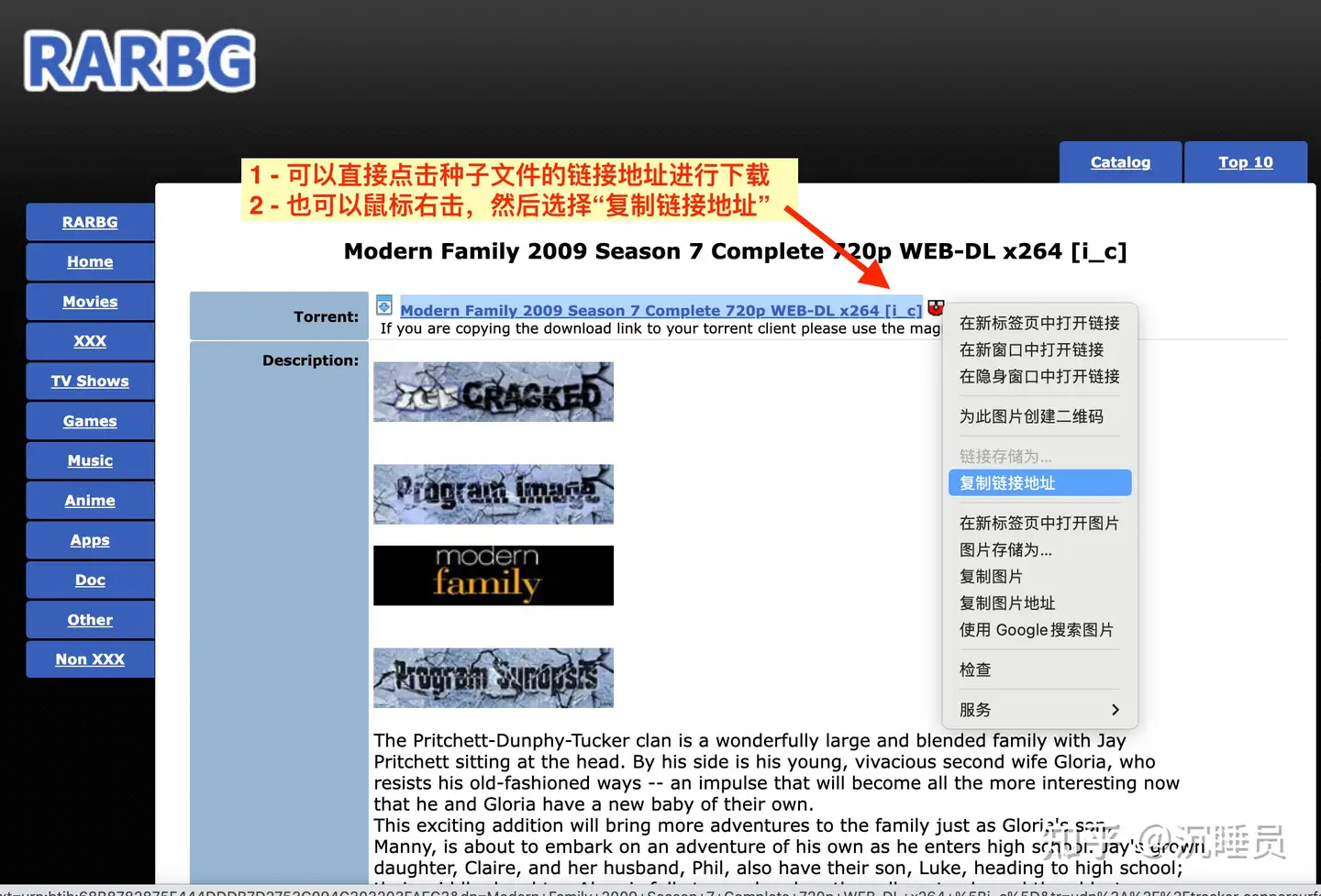Click the RARBG logo
This screenshot has height=896, width=1321.
(x=139, y=61)
